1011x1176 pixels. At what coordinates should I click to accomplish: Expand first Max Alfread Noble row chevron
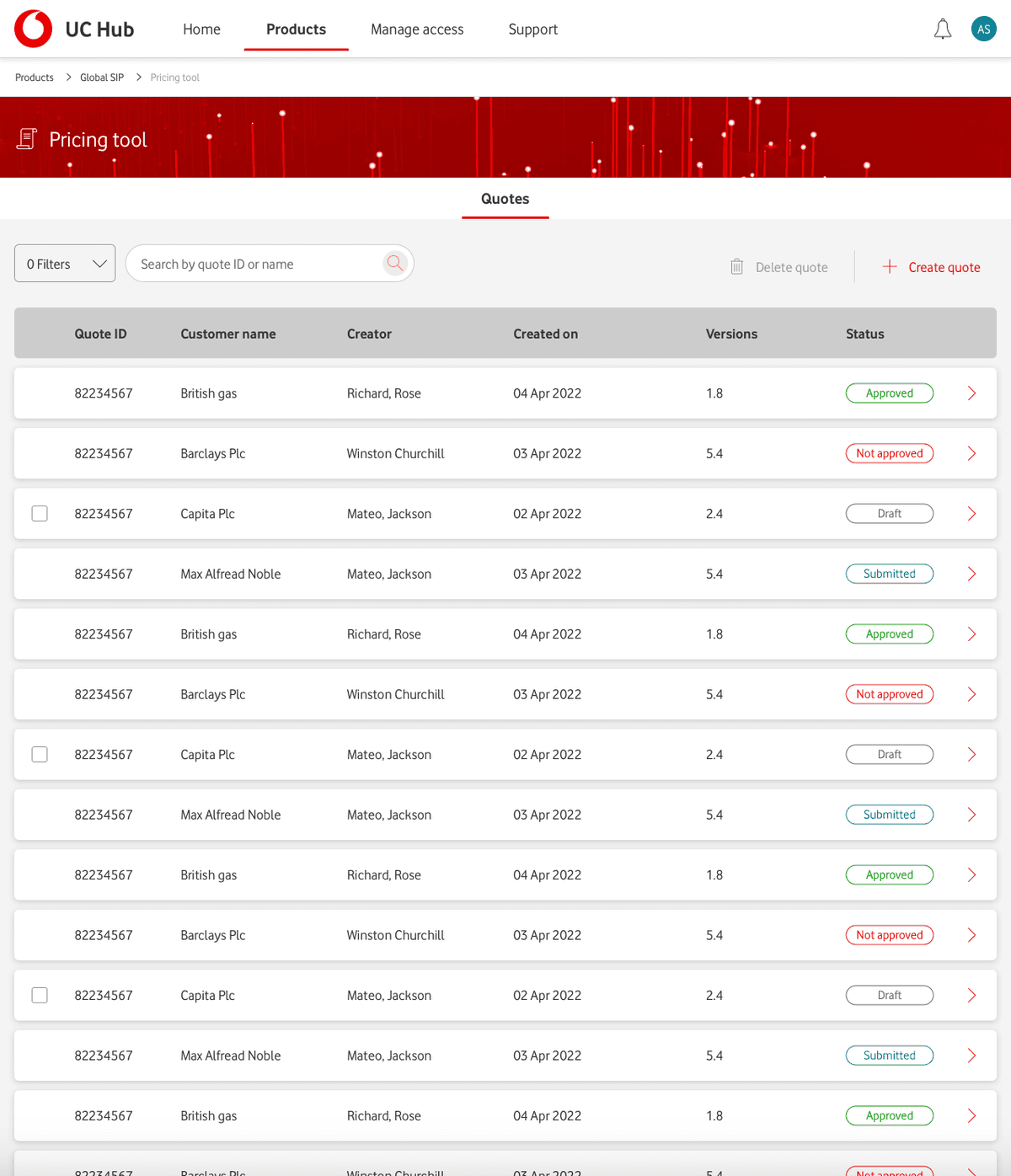[x=971, y=574]
